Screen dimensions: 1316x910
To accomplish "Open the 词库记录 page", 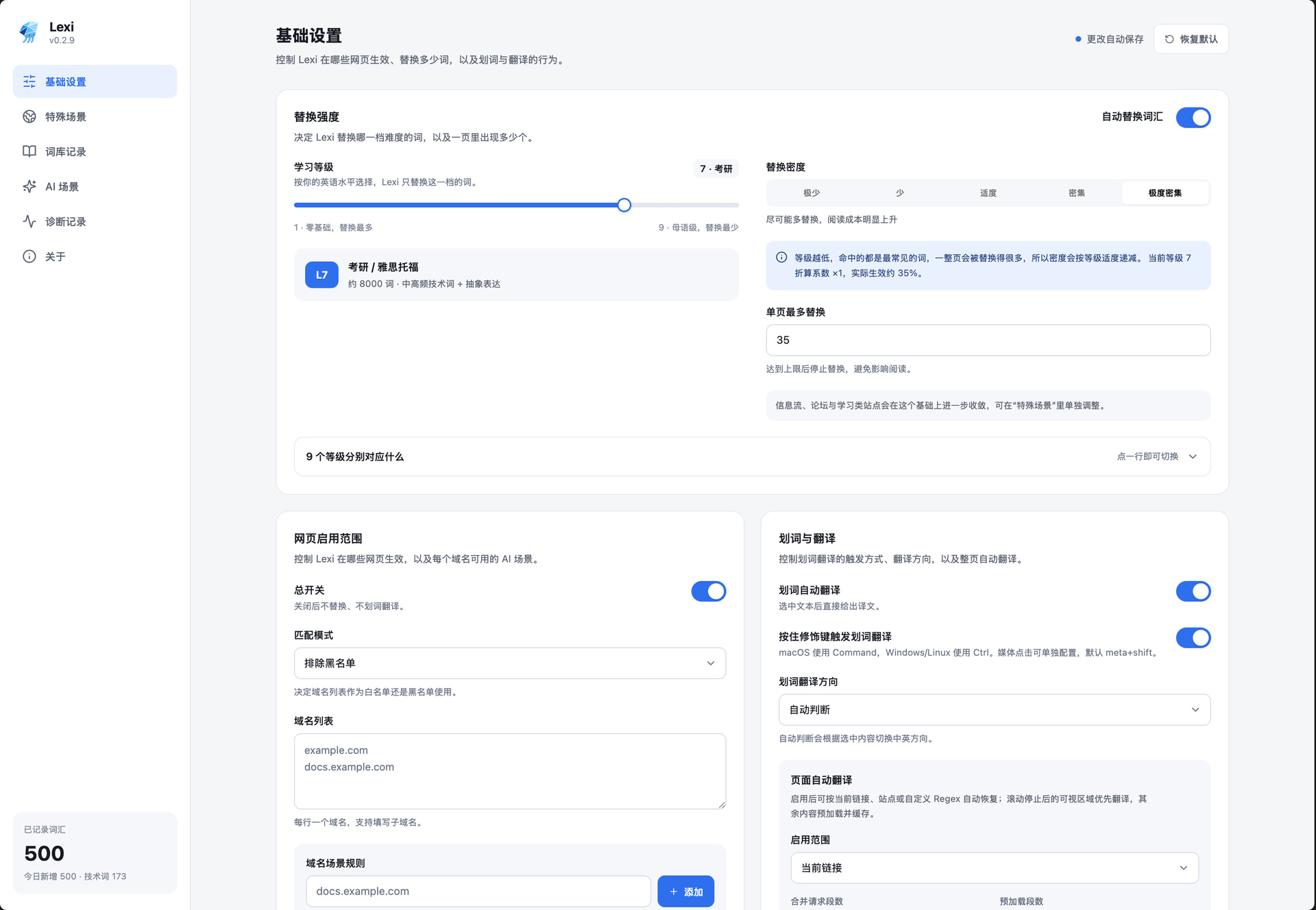I will 95,151.
